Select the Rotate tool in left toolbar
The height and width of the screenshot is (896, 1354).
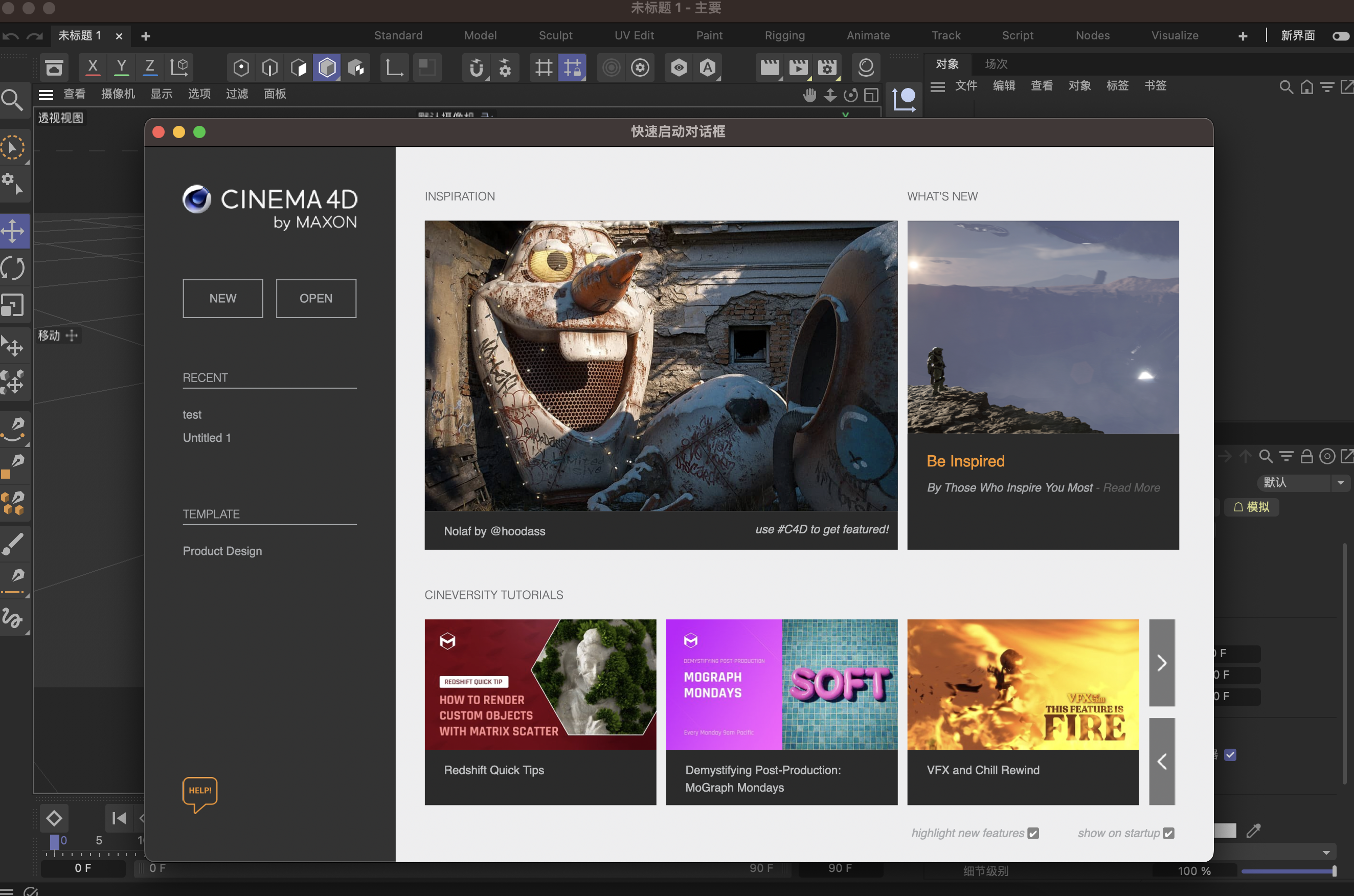[x=14, y=268]
